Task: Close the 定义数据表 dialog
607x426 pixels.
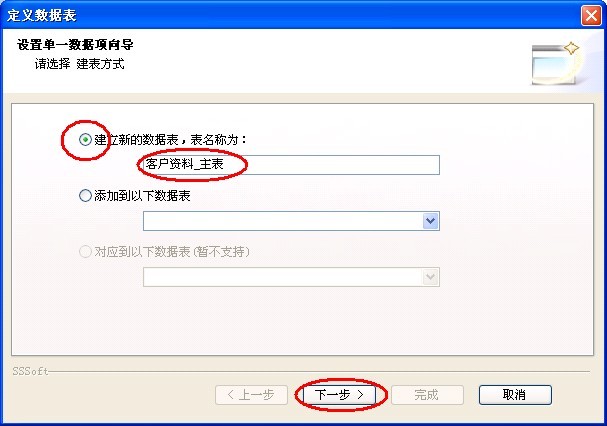Action: click(x=591, y=15)
